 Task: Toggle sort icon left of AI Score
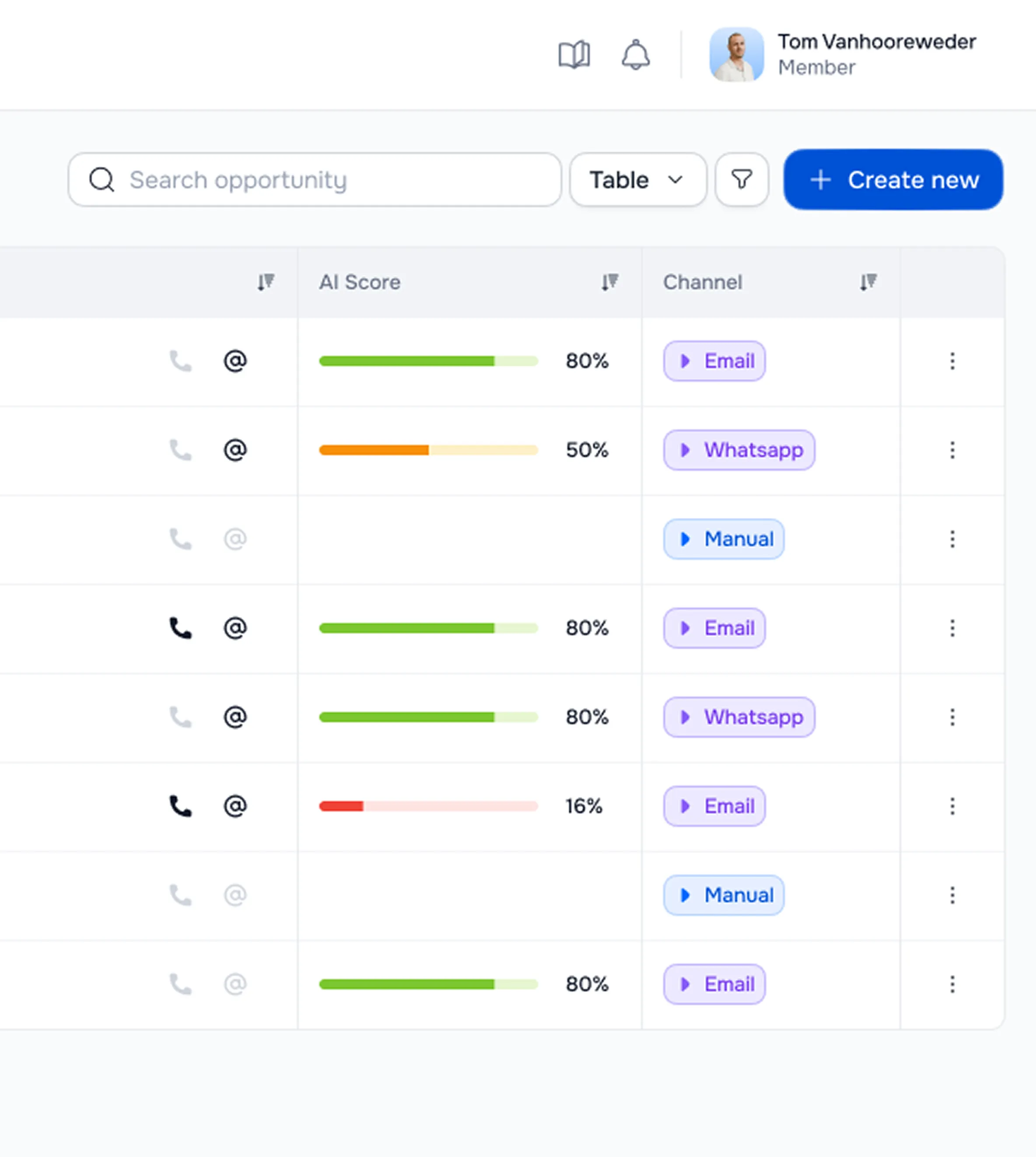tap(265, 282)
